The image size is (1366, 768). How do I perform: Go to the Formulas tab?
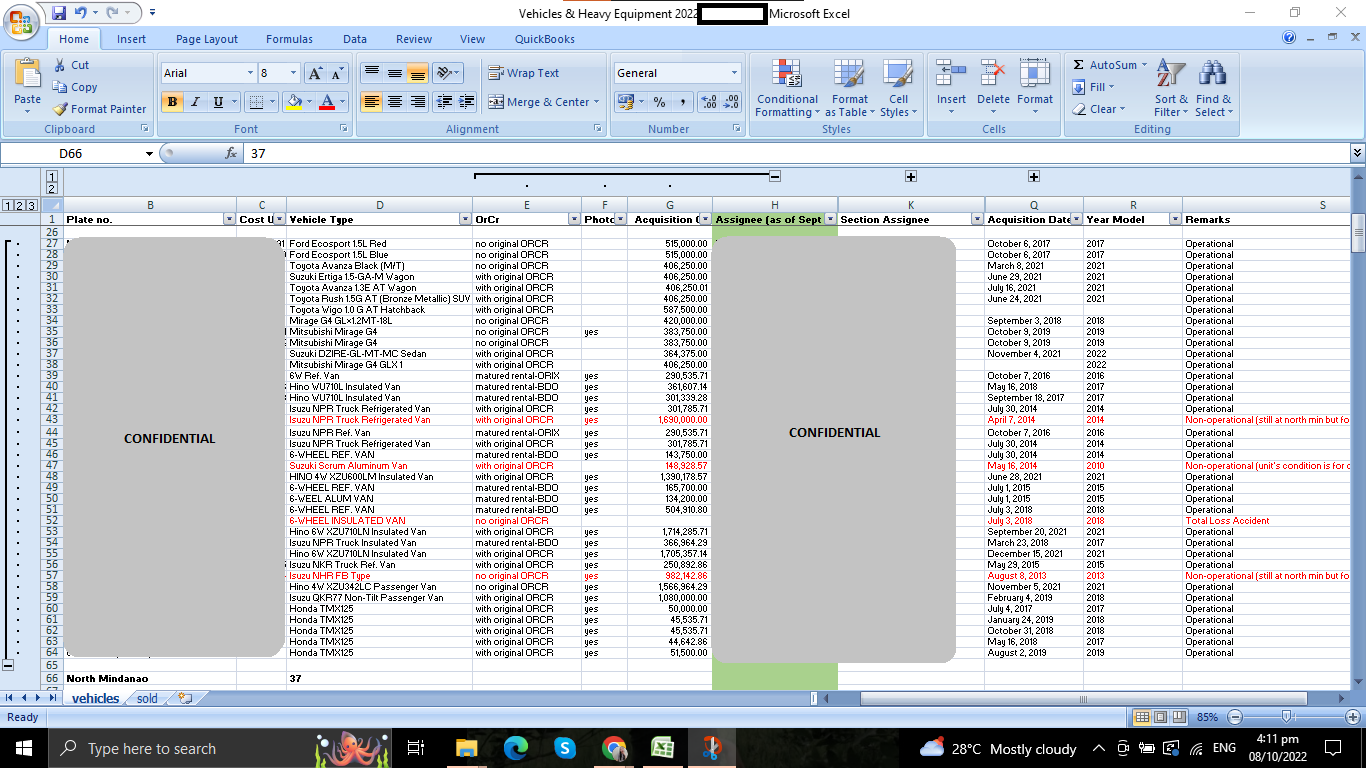click(289, 39)
